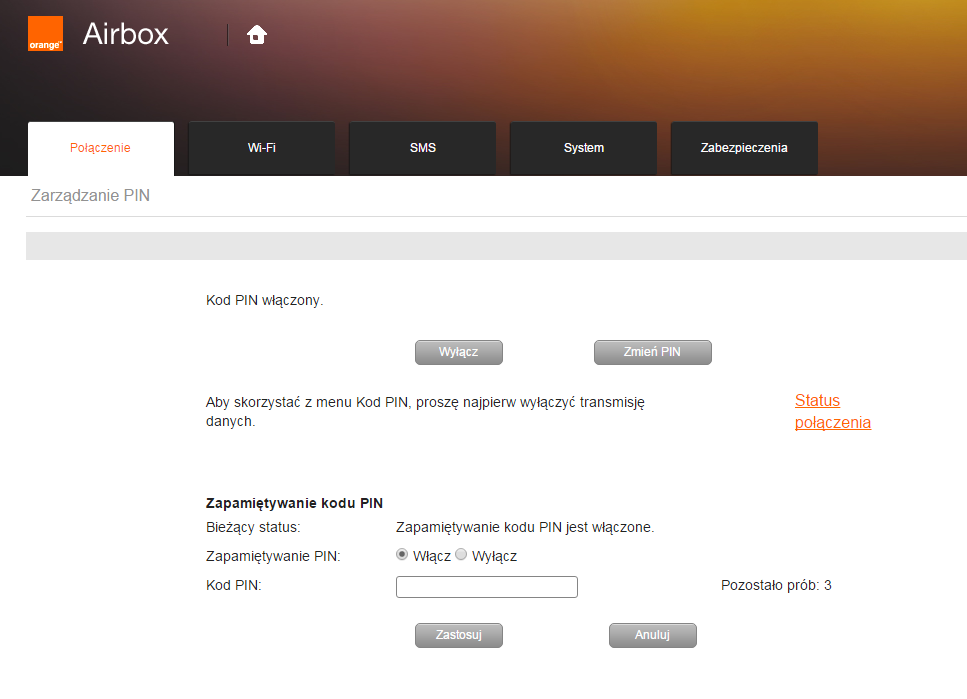Image resolution: width=967 pixels, height=699 pixels.
Task: Click the Pozostało prób counter text
Action: (776, 585)
